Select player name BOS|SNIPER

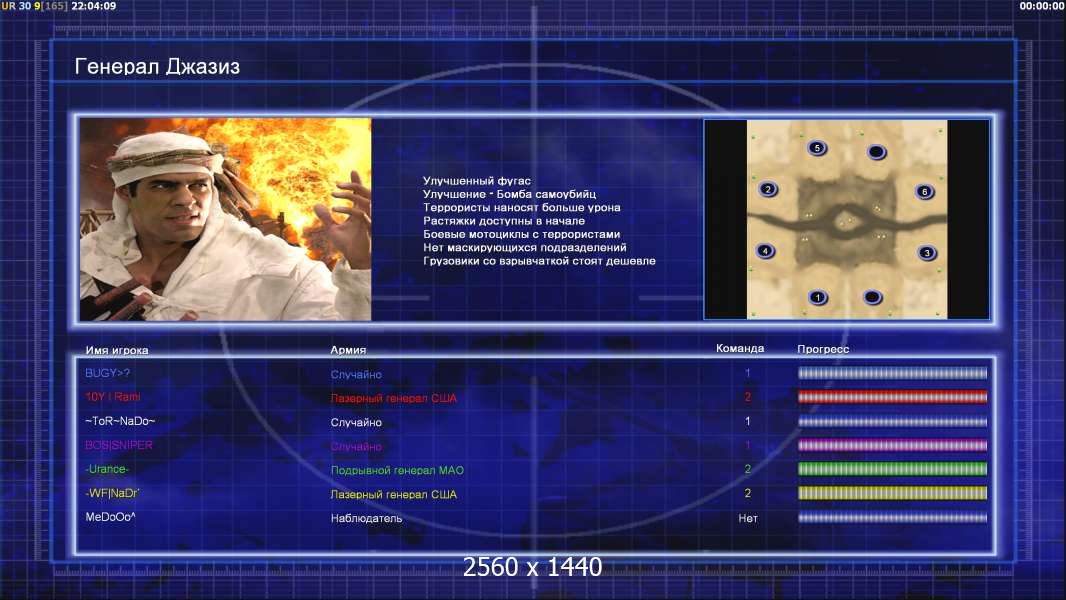[118, 445]
